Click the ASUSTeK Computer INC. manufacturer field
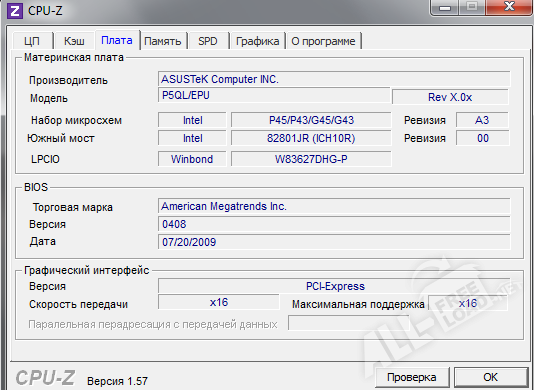534x390 pixels. click(334, 79)
